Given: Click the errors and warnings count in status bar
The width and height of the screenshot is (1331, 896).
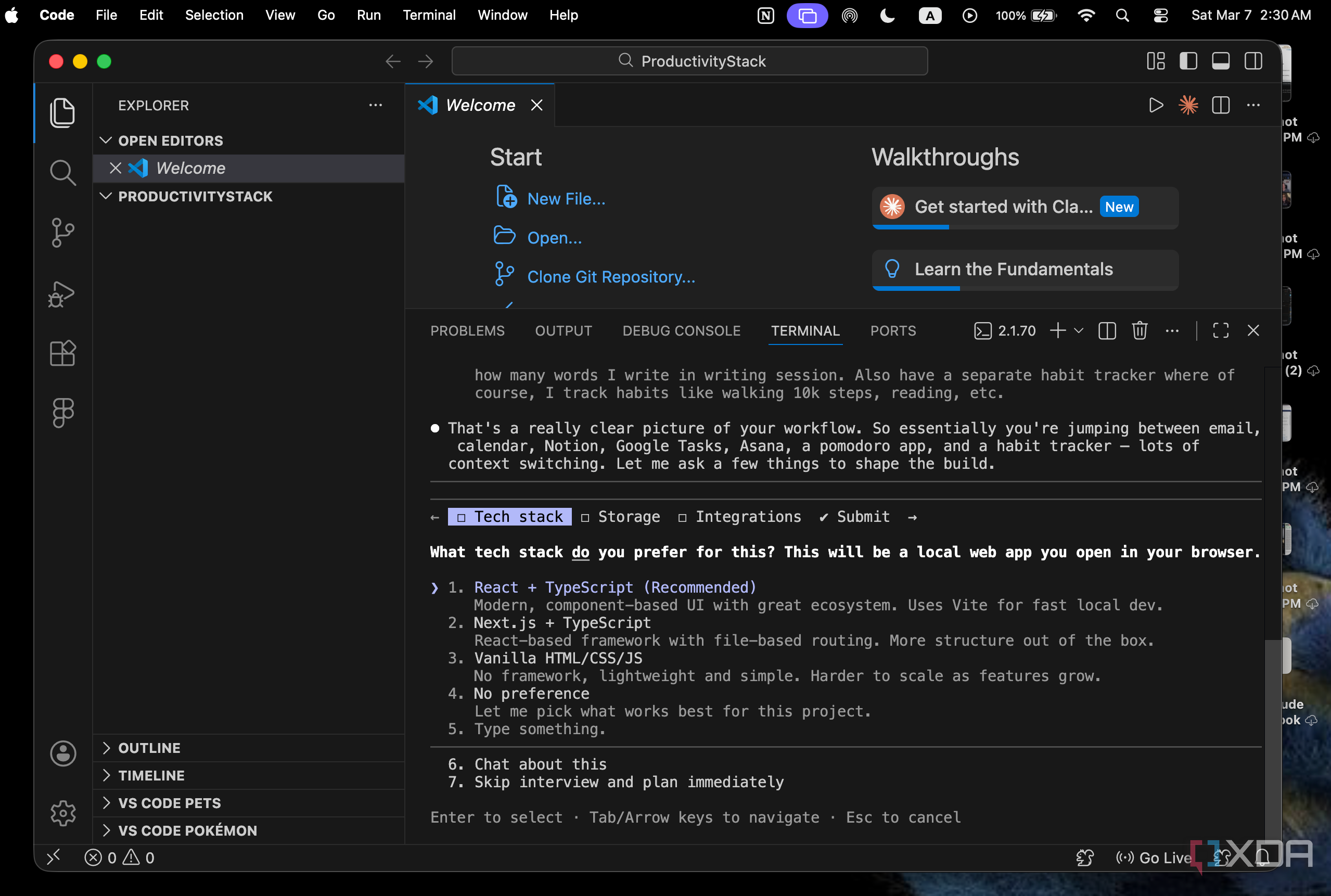Looking at the screenshot, I should [x=120, y=857].
